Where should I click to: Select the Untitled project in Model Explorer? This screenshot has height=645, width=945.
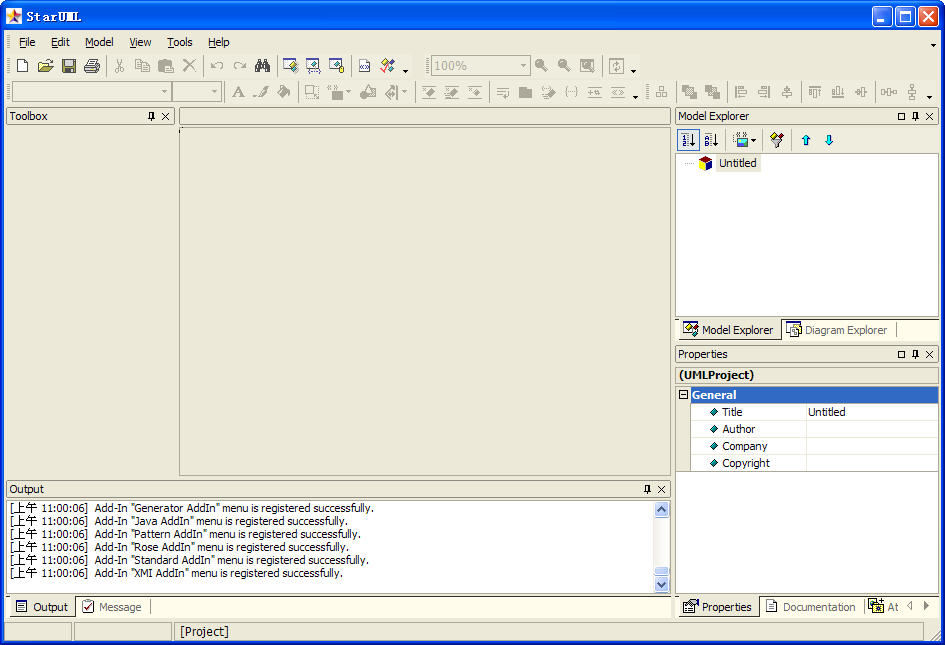pyautogui.click(x=737, y=163)
